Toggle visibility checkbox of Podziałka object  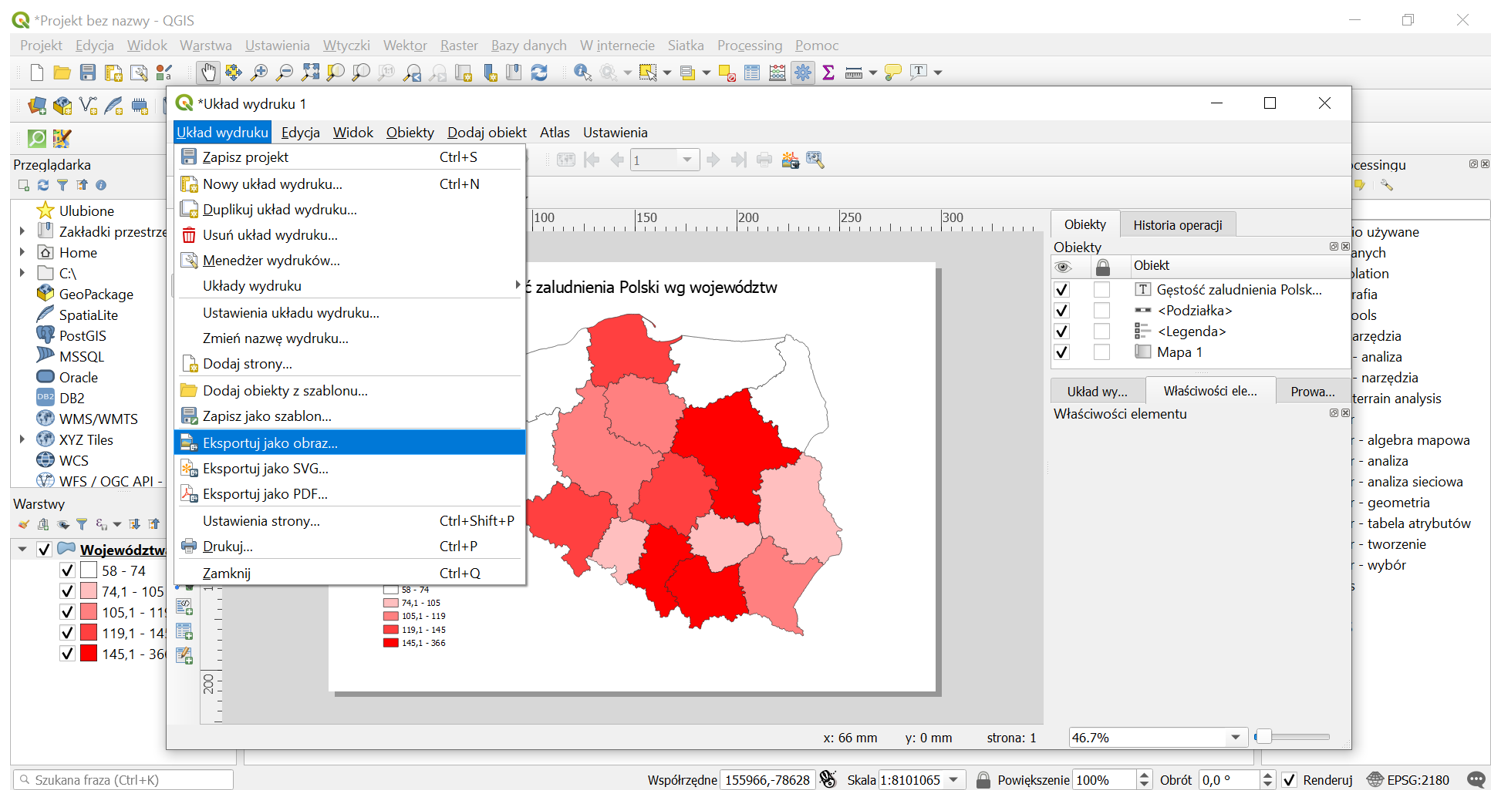pos(1062,311)
